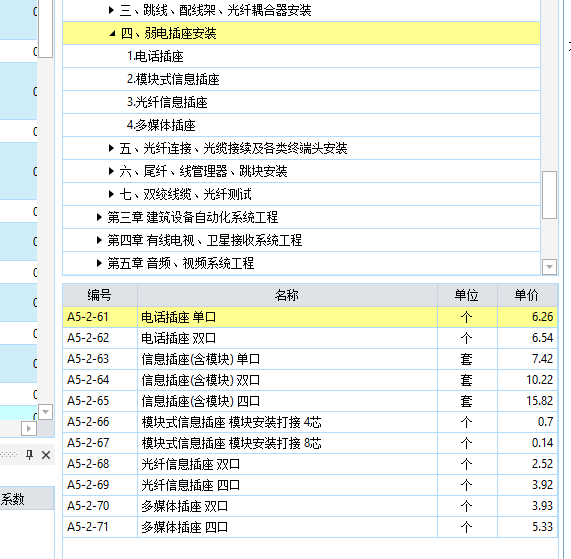Select row 信息插座(含模块) 四口
The width and height of the screenshot is (571, 559).
pos(310,401)
